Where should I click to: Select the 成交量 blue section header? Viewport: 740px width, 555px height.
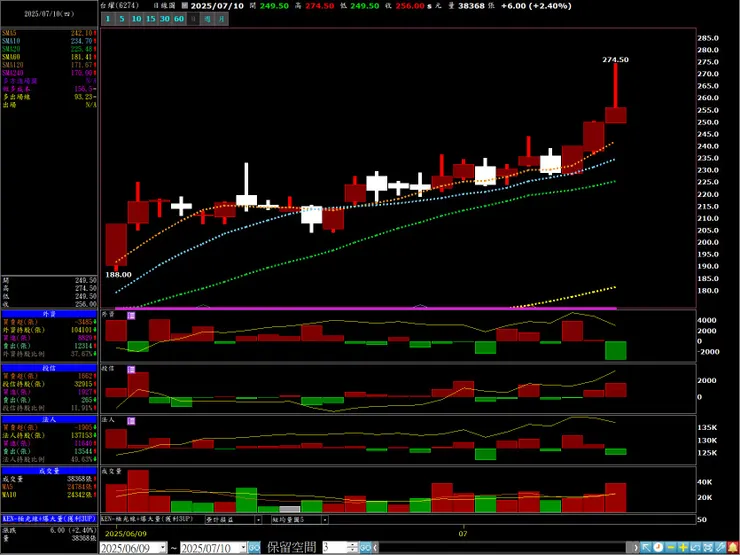(x=49, y=471)
